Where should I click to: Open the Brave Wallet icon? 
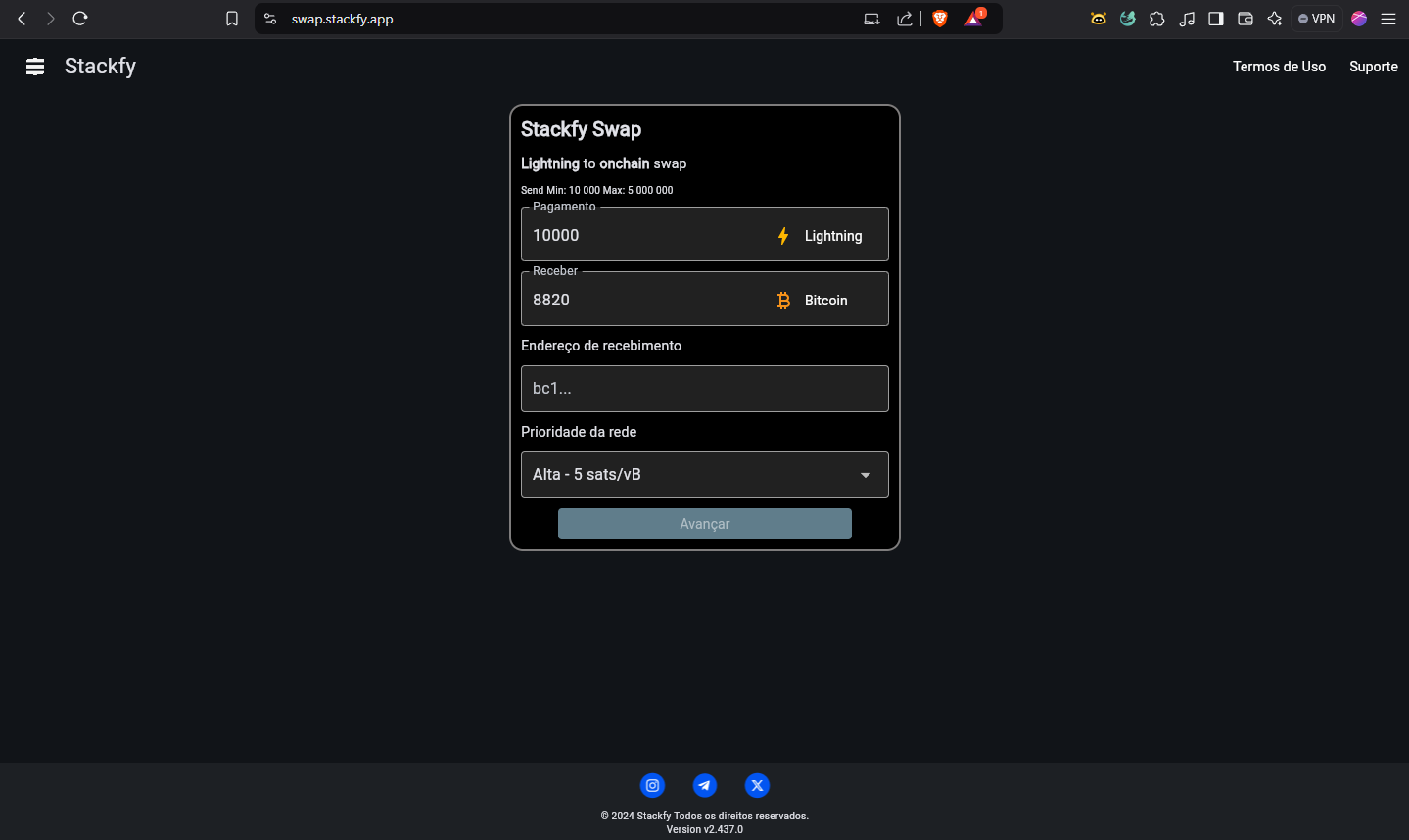(1245, 19)
